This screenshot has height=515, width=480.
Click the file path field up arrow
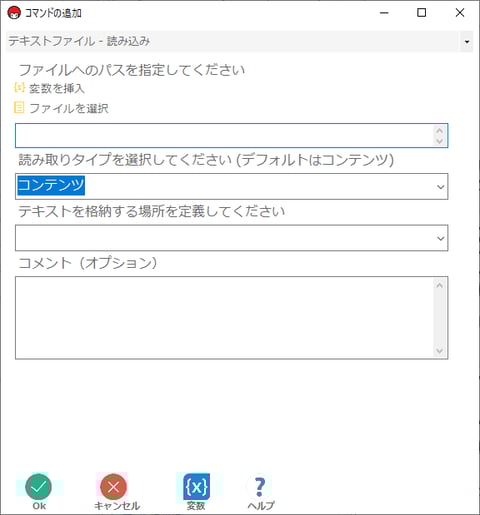point(440,130)
